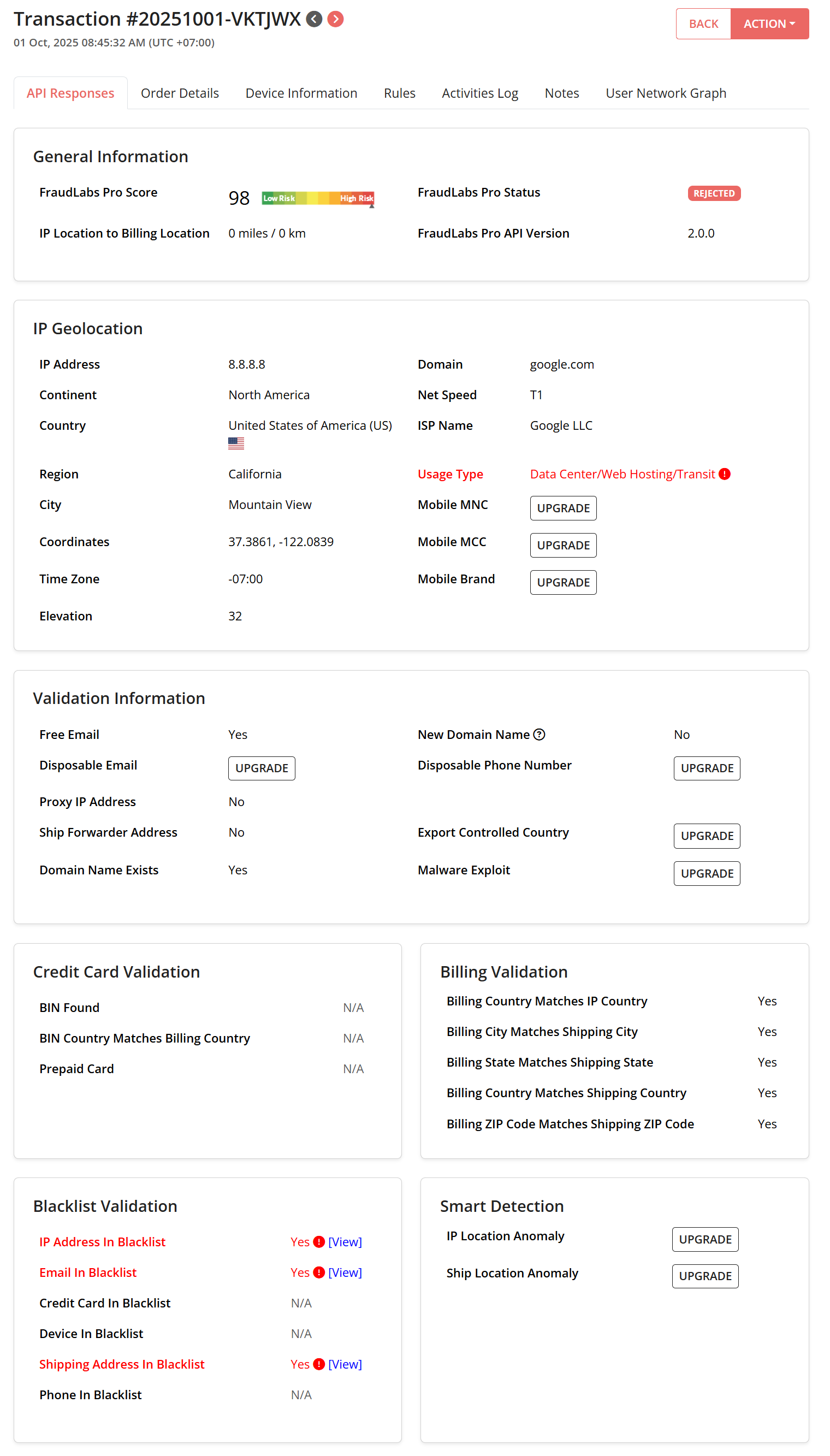Click UPGRADE for Disposable Email
The image size is (830, 1456).
point(262,768)
